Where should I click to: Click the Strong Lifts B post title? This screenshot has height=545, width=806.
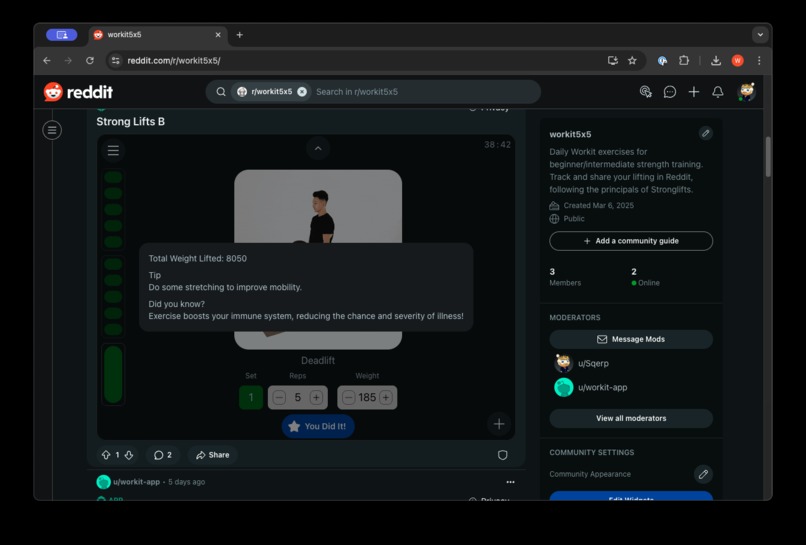coord(131,122)
